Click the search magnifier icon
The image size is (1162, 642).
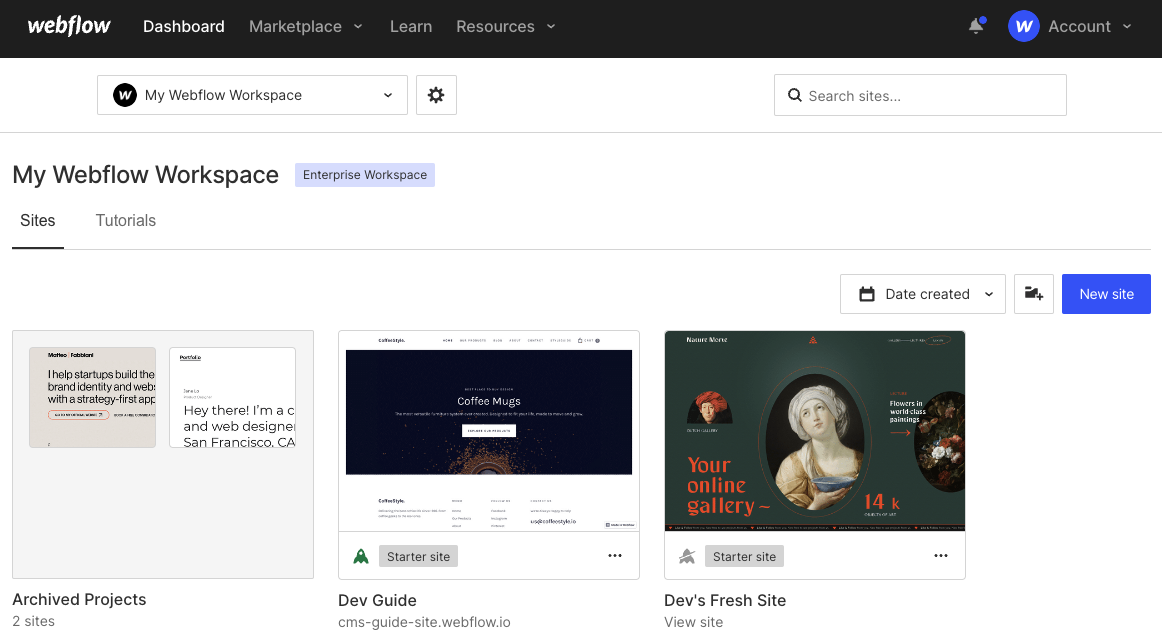794,96
